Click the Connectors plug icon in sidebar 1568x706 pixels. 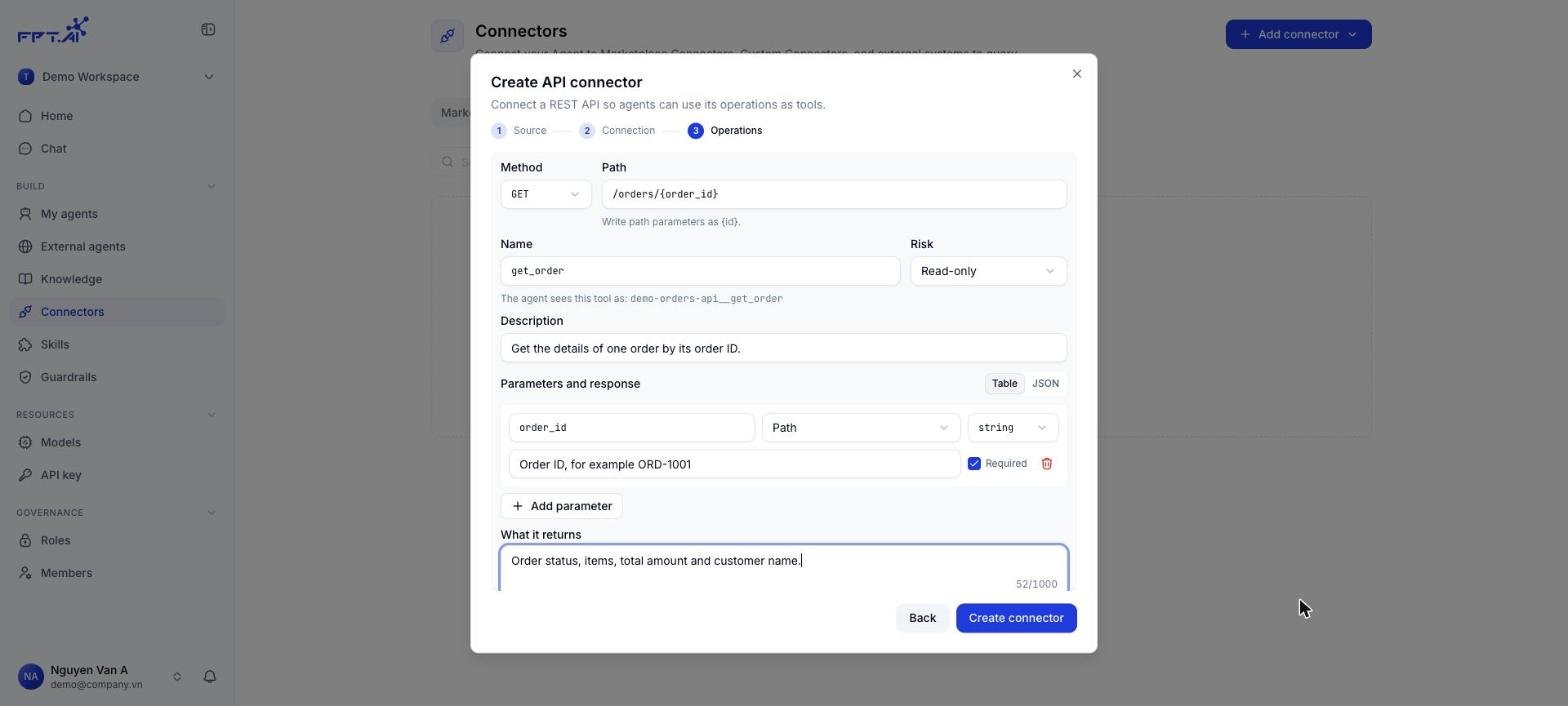(26, 312)
